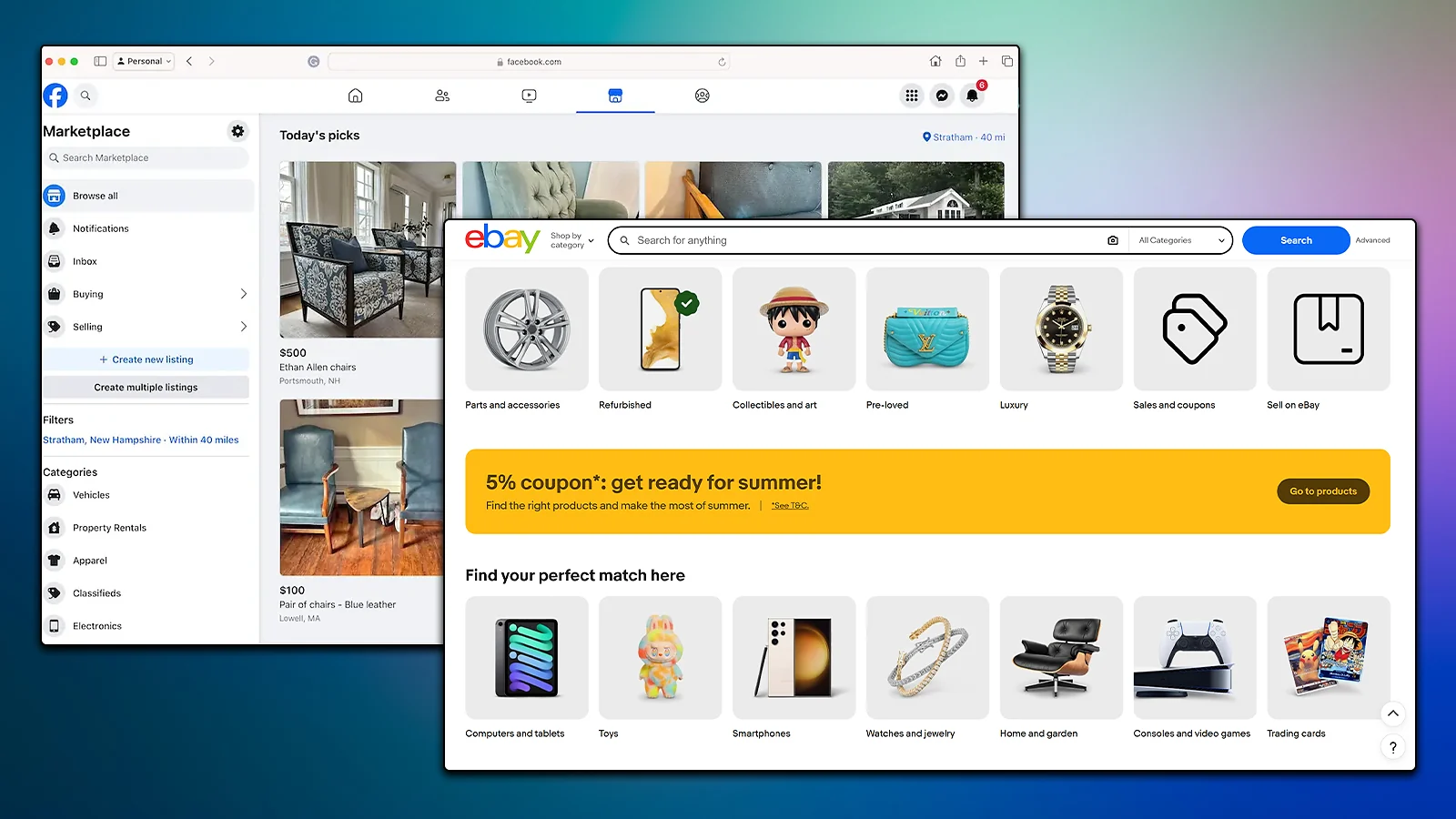This screenshot has height=819, width=1456.
Task: Open Parts and accessories category
Action: tap(527, 339)
